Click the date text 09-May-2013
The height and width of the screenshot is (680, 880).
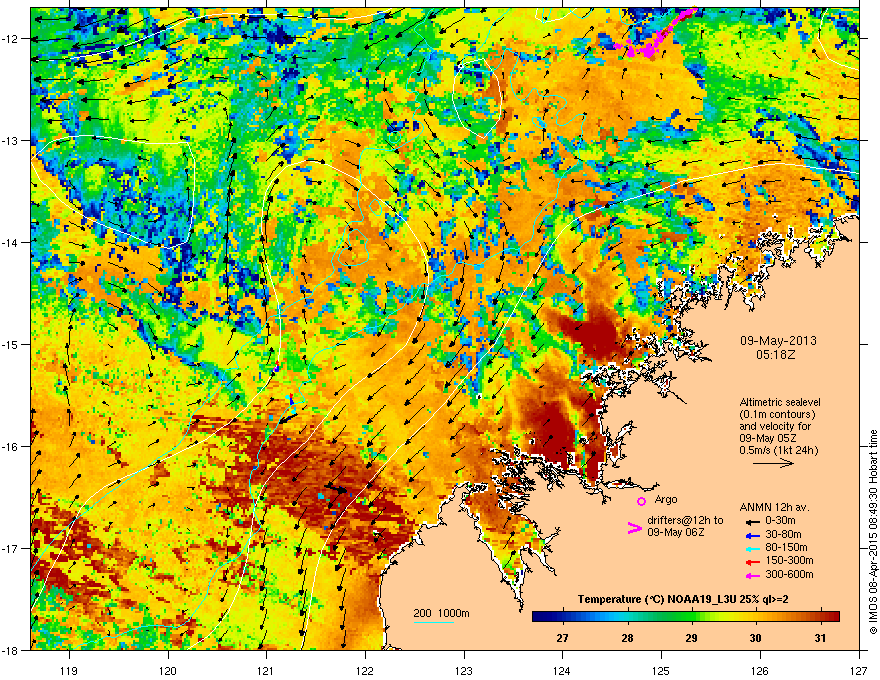pyautogui.click(x=778, y=341)
